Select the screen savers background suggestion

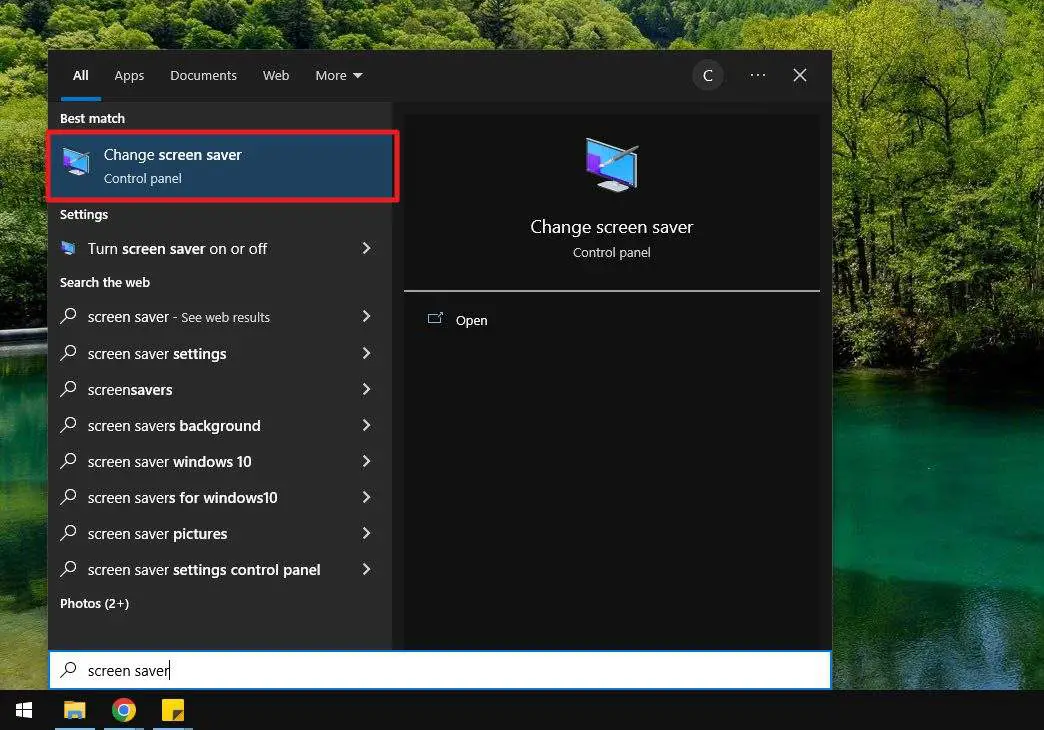[x=173, y=425]
